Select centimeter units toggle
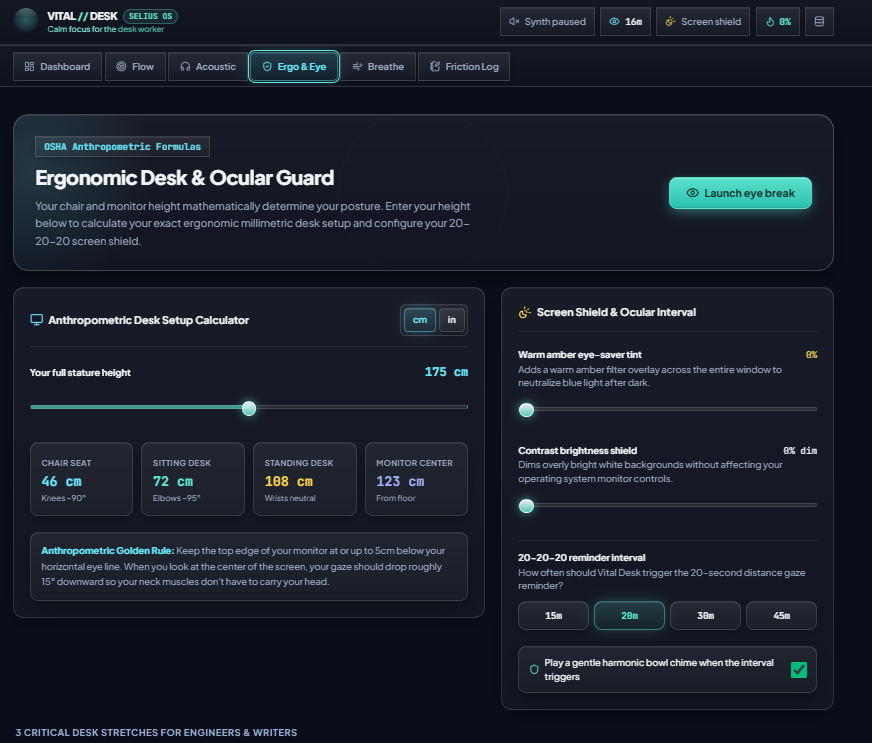The image size is (872, 743). (x=420, y=320)
